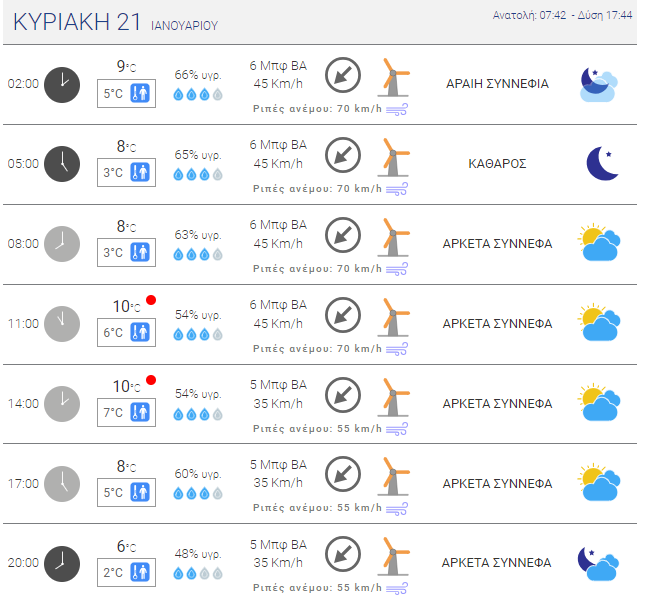
Task: Click the feels-like thermometer icon at 14:00
Action: pos(140,412)
